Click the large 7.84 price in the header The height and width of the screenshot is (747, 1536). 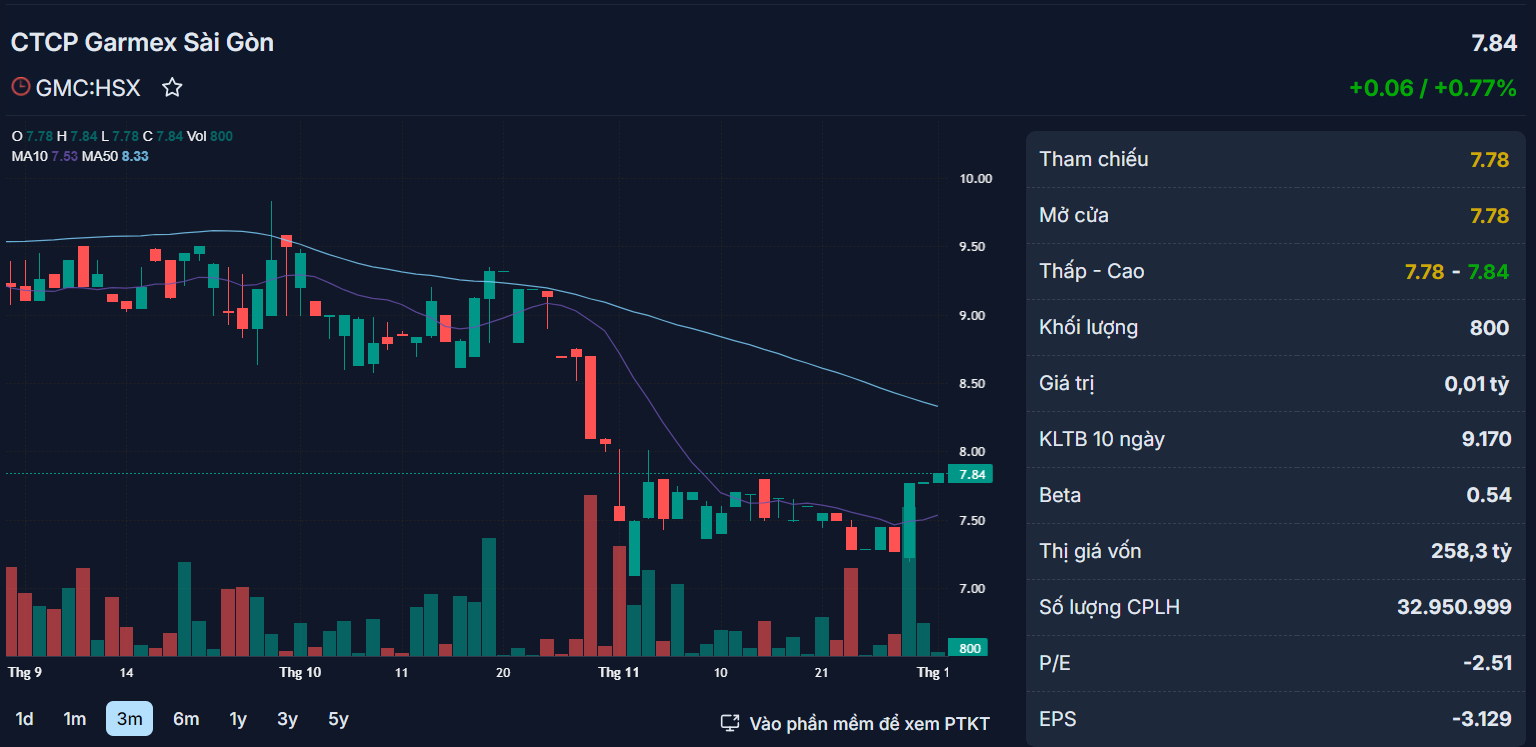tap(1494, 43)
